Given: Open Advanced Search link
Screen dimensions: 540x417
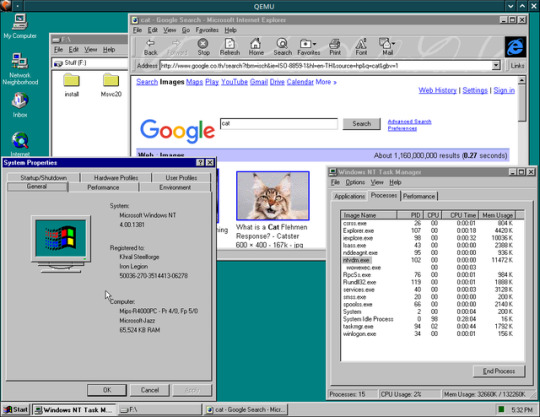Looking at the screenshot, I should 409,122.
